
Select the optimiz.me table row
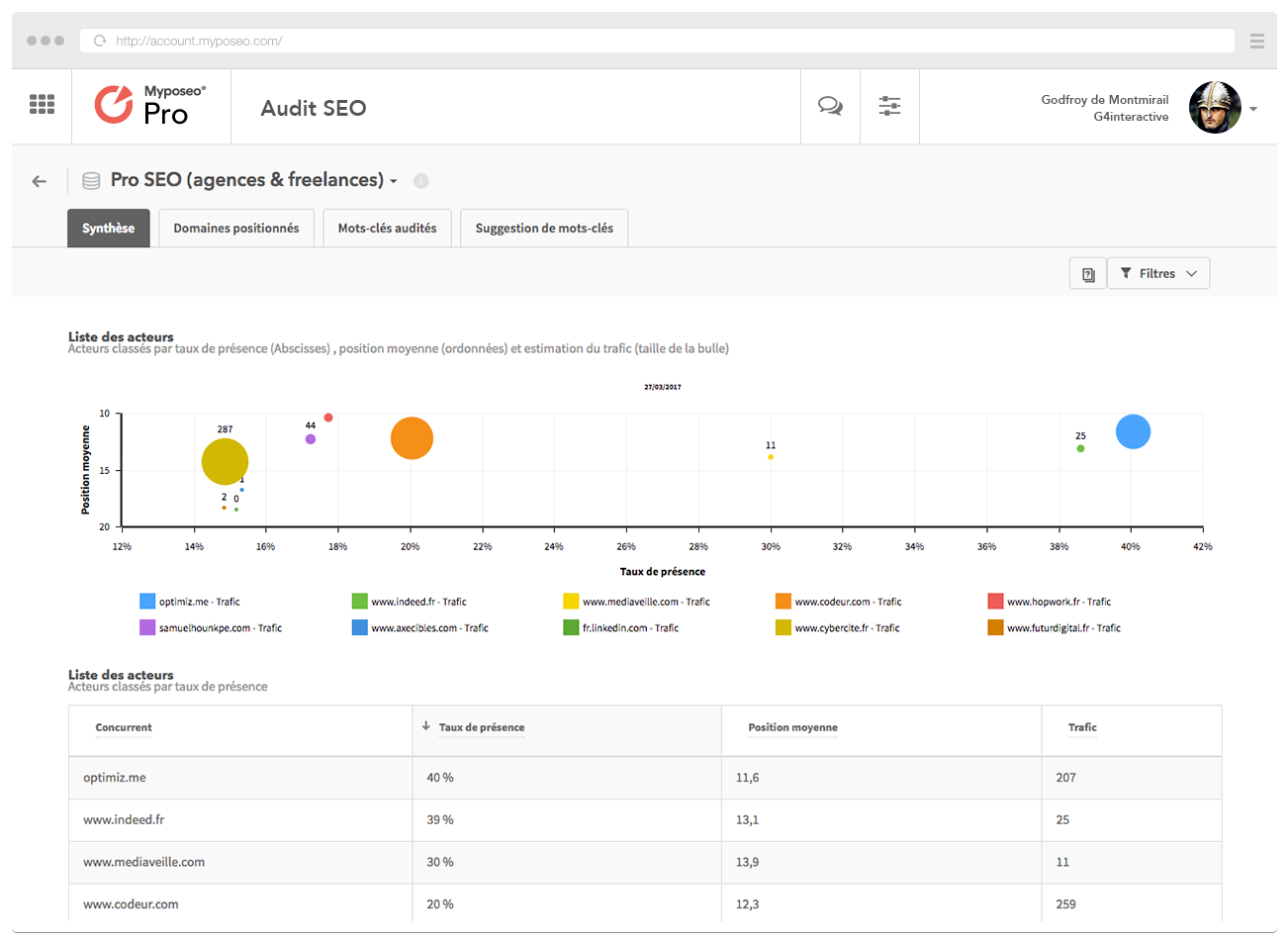645,778
